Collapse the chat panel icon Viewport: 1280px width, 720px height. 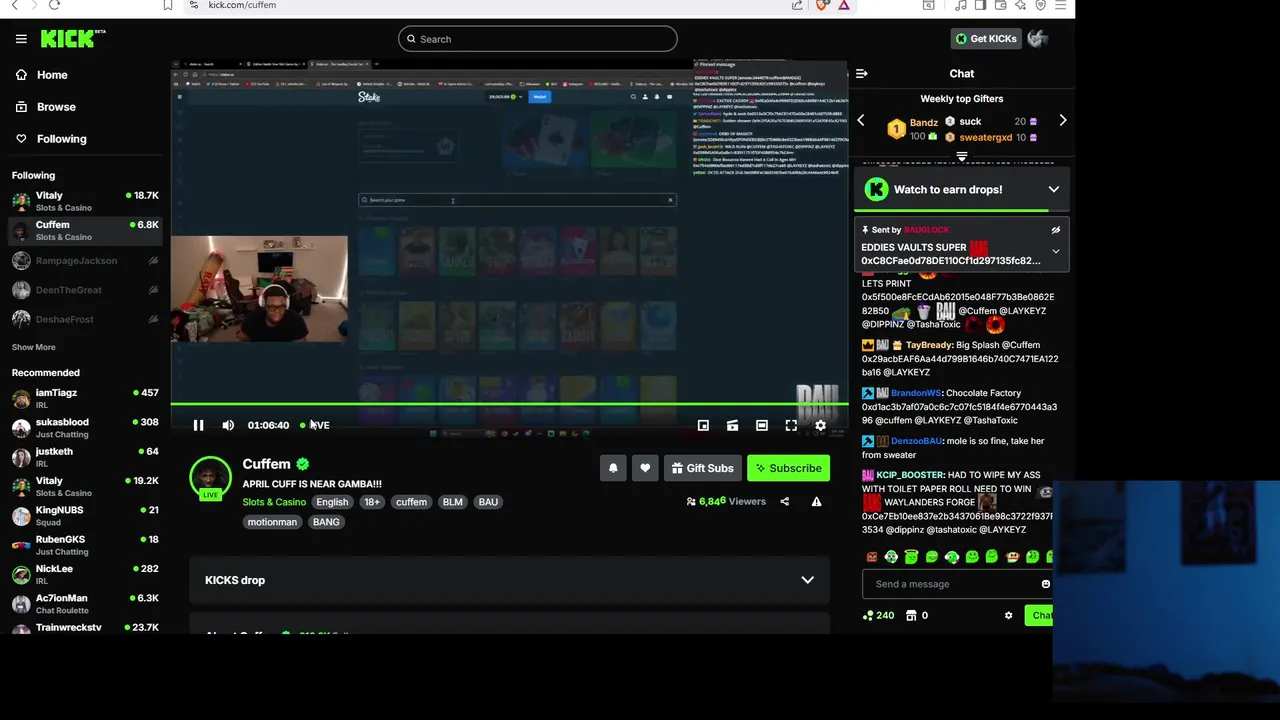[861, 73]
